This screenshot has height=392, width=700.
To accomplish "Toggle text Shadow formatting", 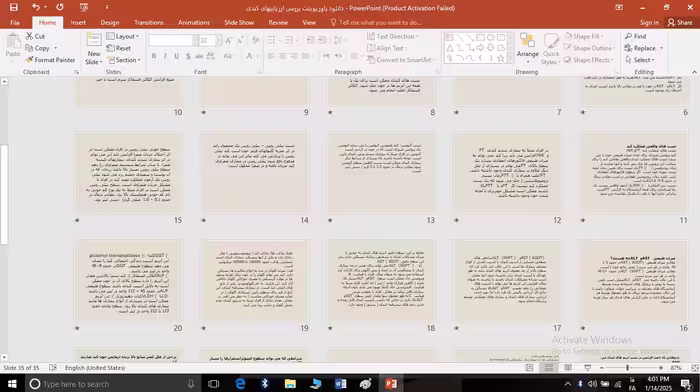I will point(188,56).
